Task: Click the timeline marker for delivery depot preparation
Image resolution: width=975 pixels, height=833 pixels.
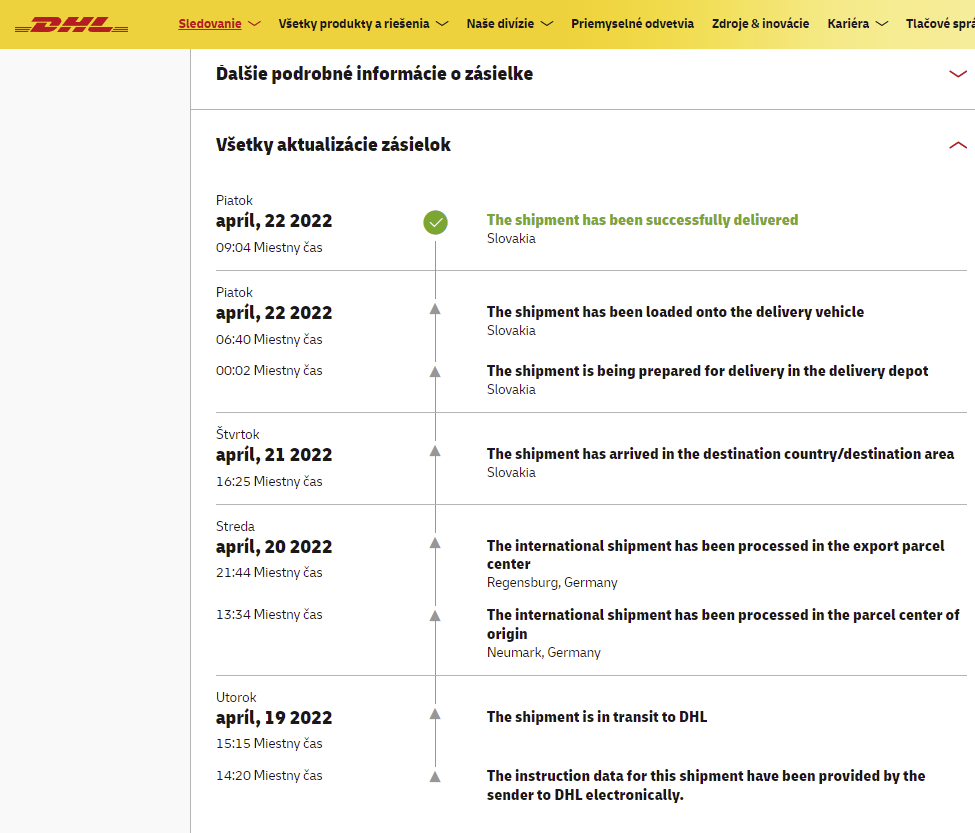Action: click(435, 371)
